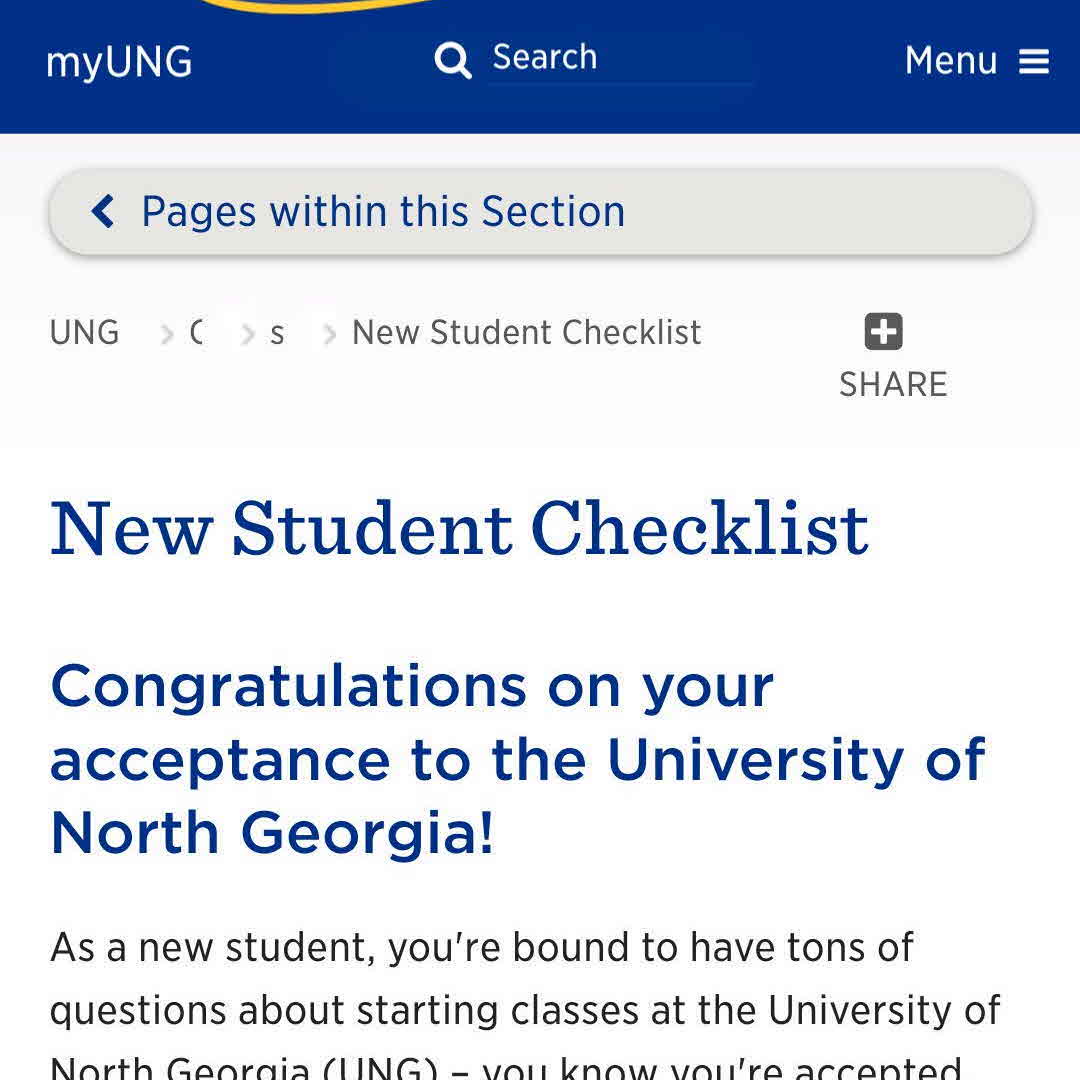Open the truncated 'C' breadcrumb link
Image resolution: width=1080 pixels, height=1080 pixels.
[x=197, y=333]
